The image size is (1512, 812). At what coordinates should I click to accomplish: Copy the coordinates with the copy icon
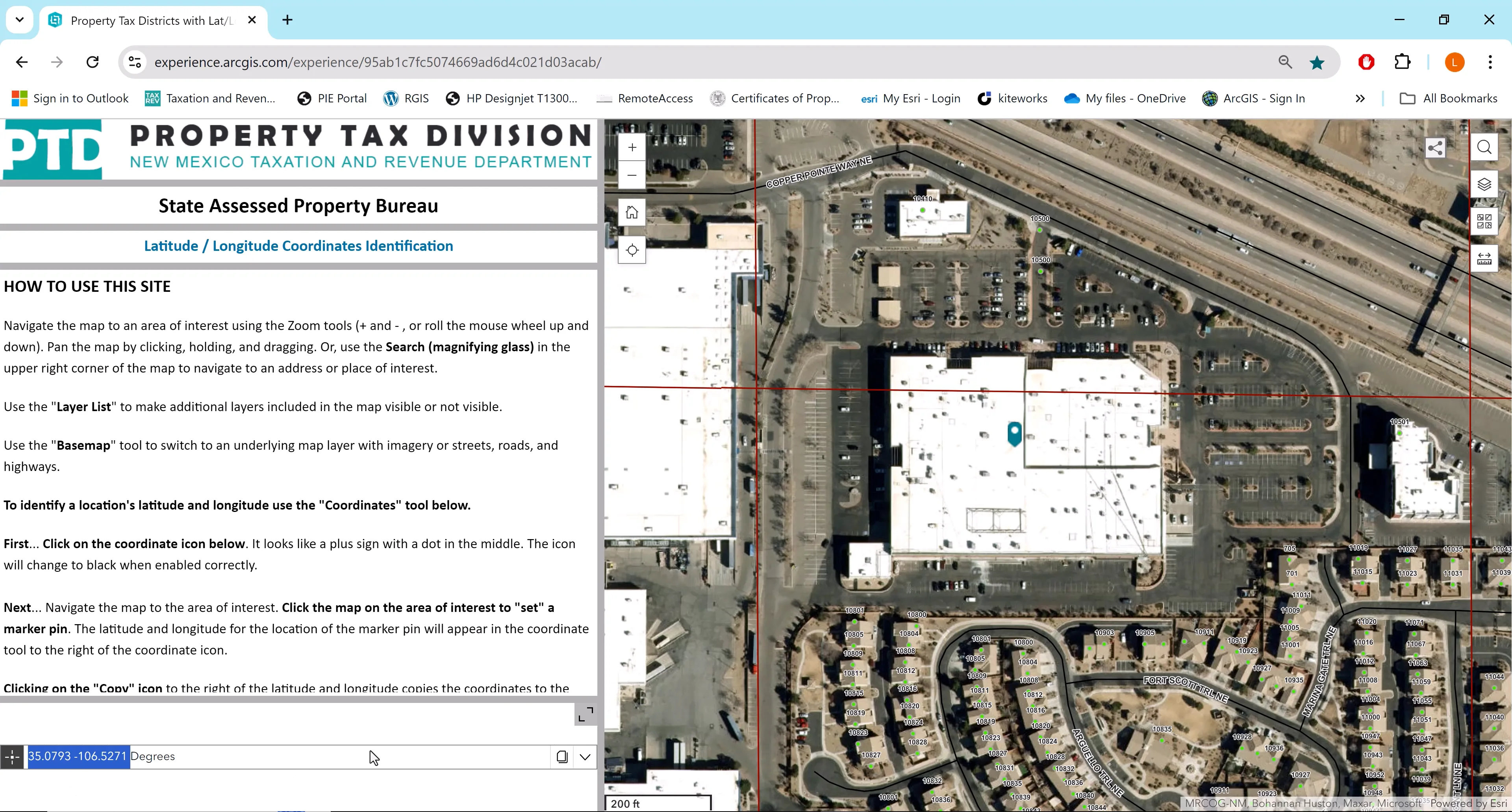[x=562, y=757]
